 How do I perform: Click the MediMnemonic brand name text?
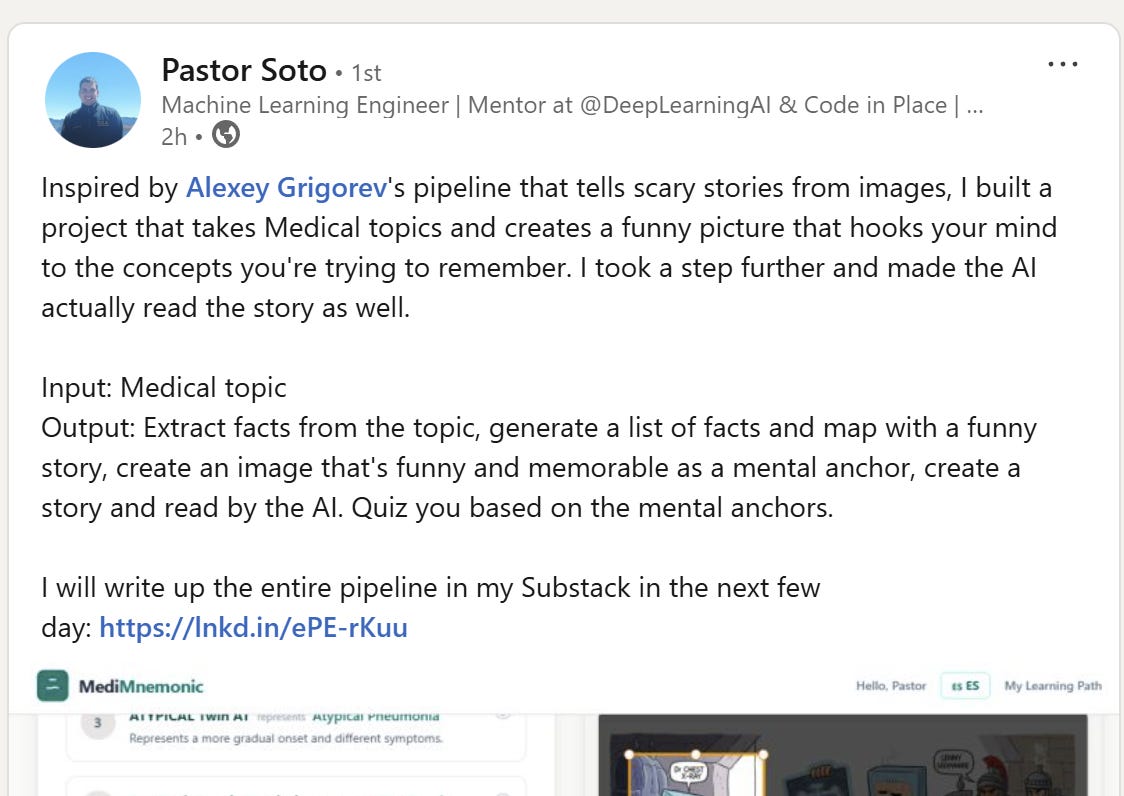[x=140, y=686]
